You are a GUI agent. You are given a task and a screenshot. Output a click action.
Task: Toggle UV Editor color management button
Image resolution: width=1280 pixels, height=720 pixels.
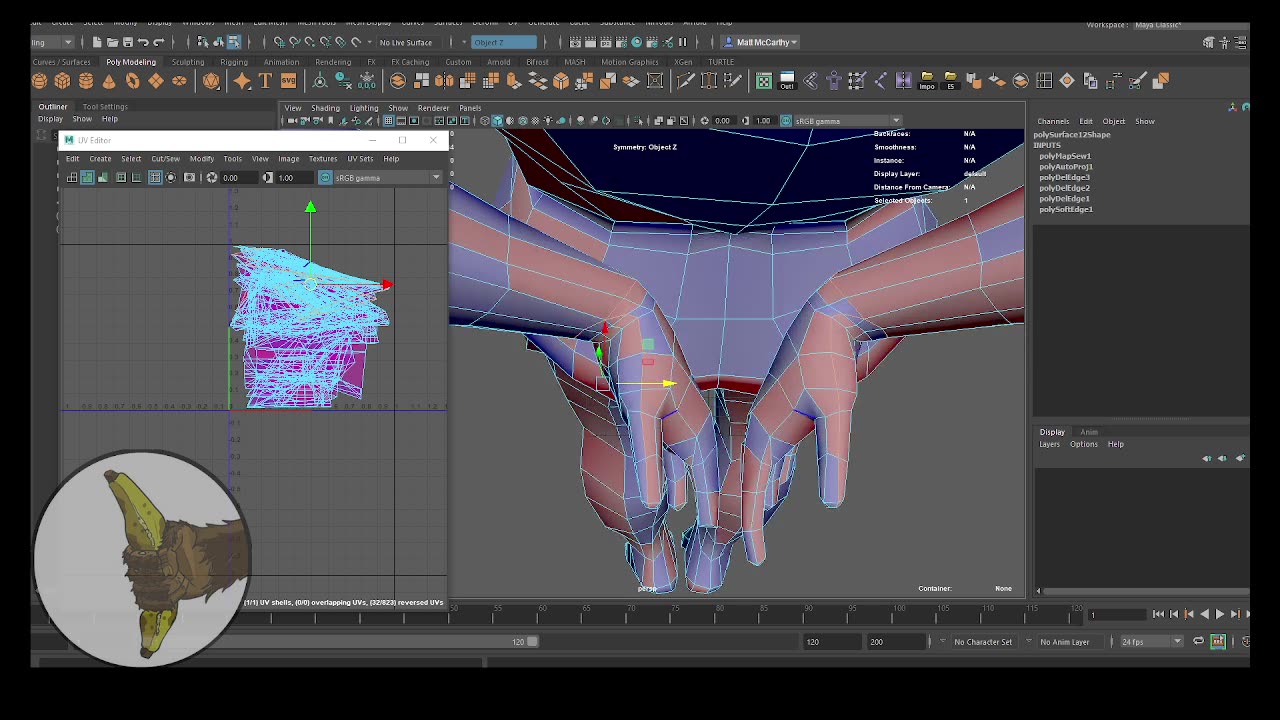coord(325,178)
